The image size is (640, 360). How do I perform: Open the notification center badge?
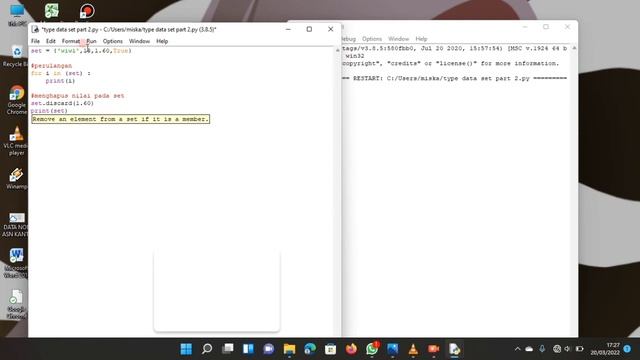[x=627, y=349]
